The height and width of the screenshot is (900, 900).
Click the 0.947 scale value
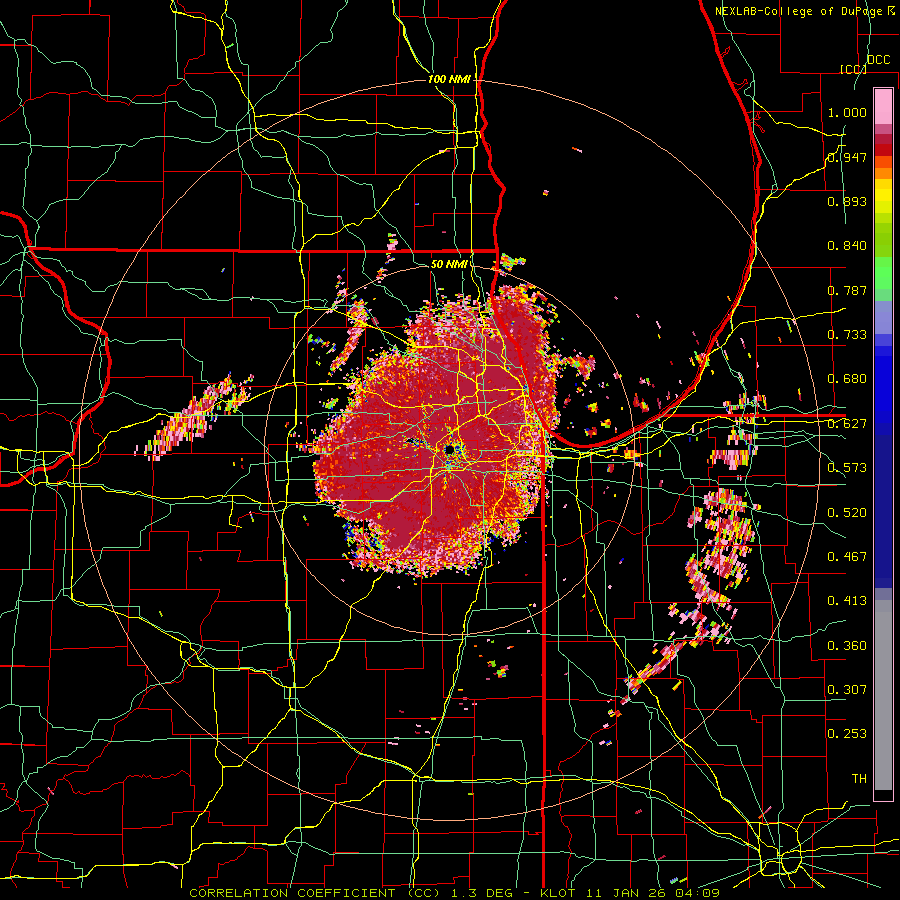847,157
